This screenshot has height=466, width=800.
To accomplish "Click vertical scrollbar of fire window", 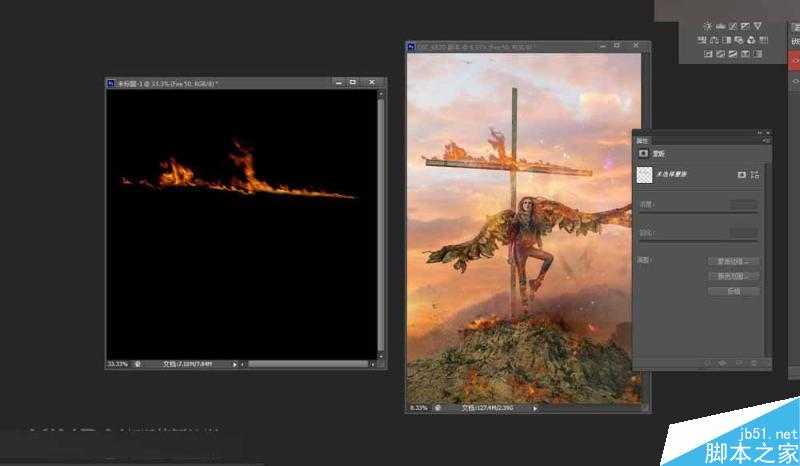I will [x=381, y=224].
